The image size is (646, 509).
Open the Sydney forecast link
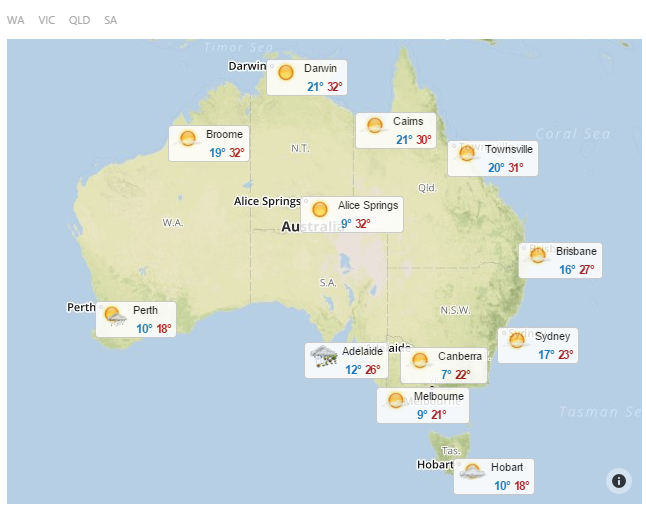click(x=552, y=336)
